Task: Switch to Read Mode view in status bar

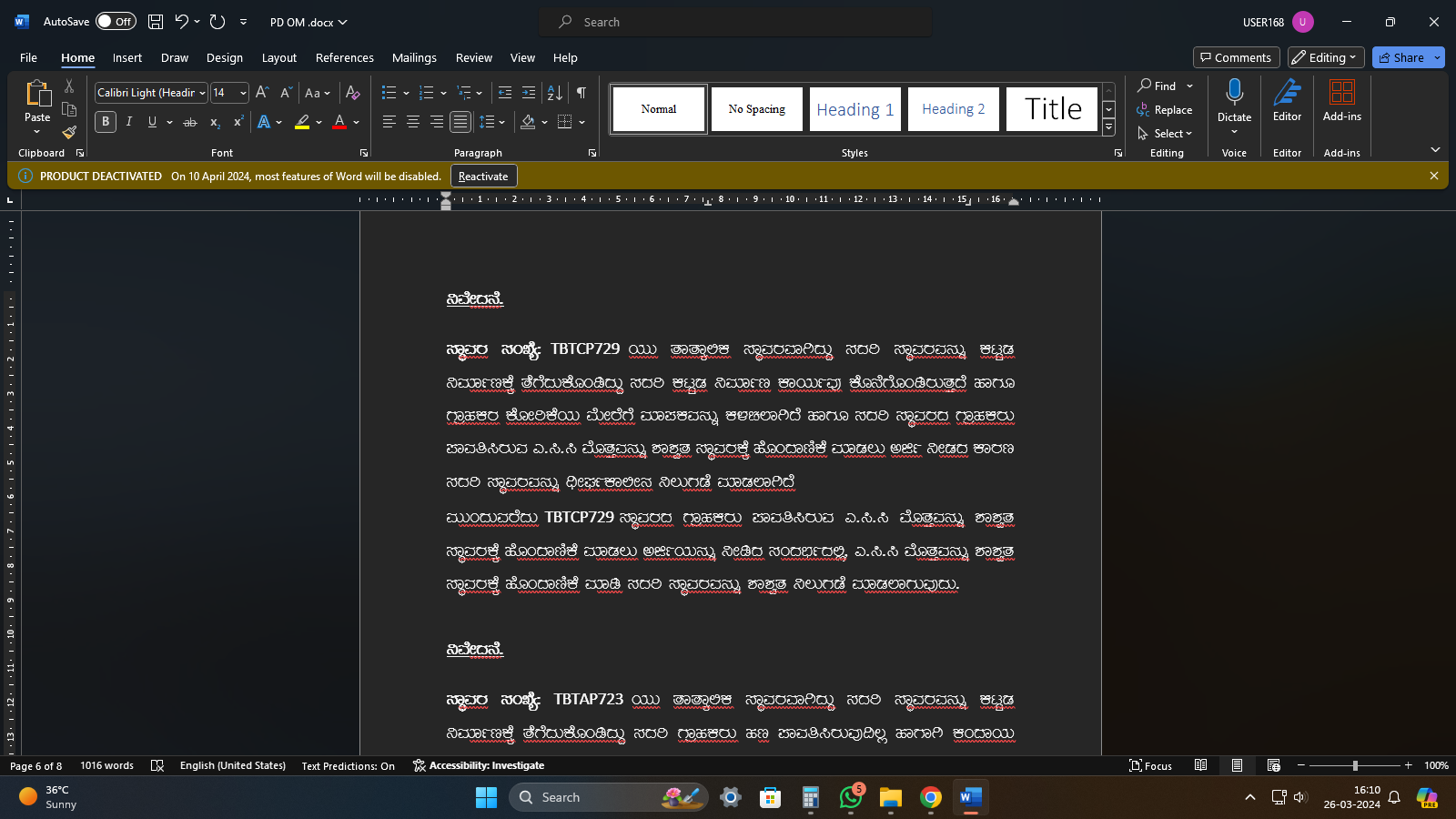Action: 1200,765
